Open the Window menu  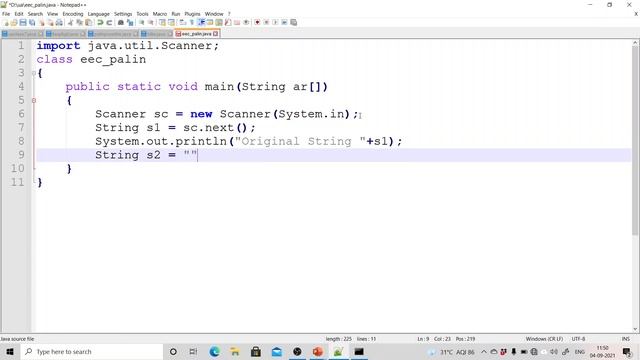tap(214, 14)
